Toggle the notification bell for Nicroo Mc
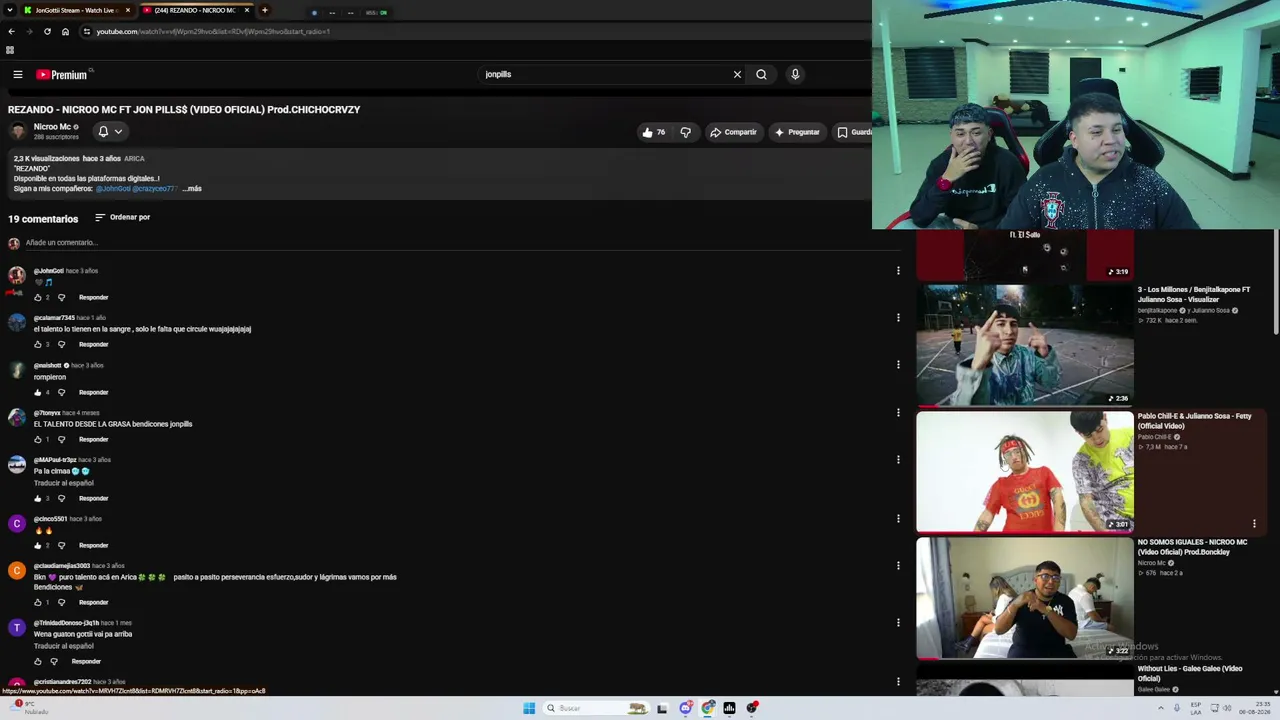 click(110, 131)
